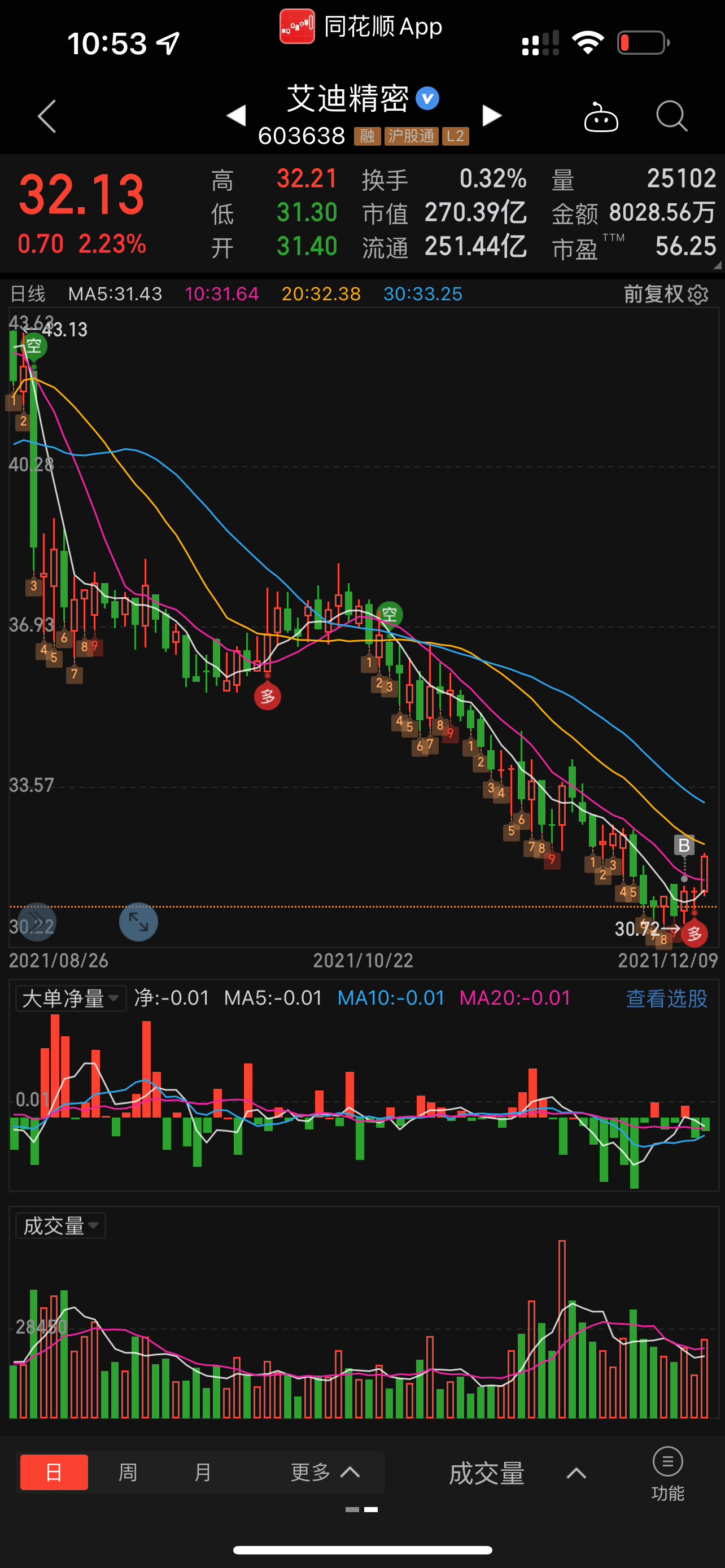Tap the MA5:31.43 value

[x=115, y=295]
